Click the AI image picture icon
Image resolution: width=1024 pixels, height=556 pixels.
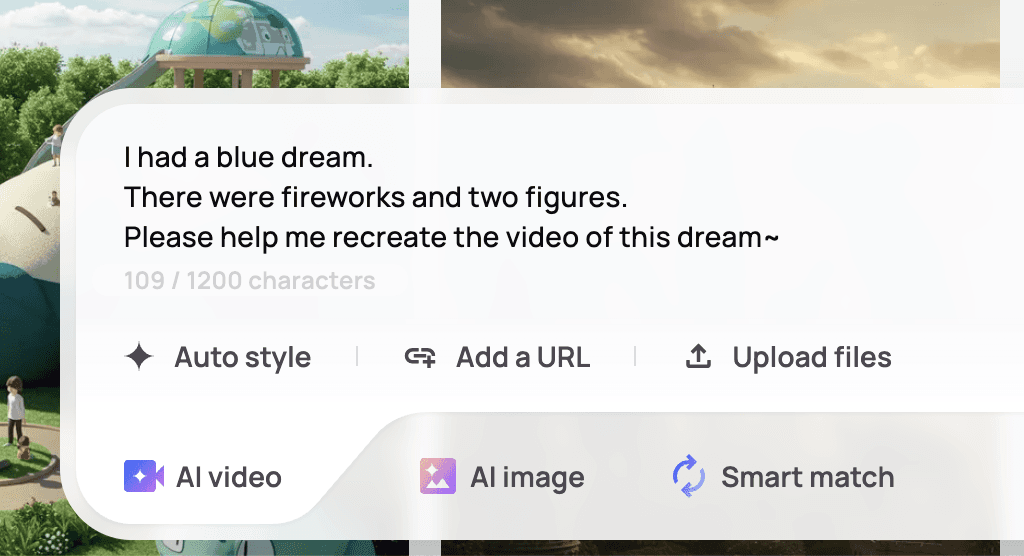pos(438,476)
